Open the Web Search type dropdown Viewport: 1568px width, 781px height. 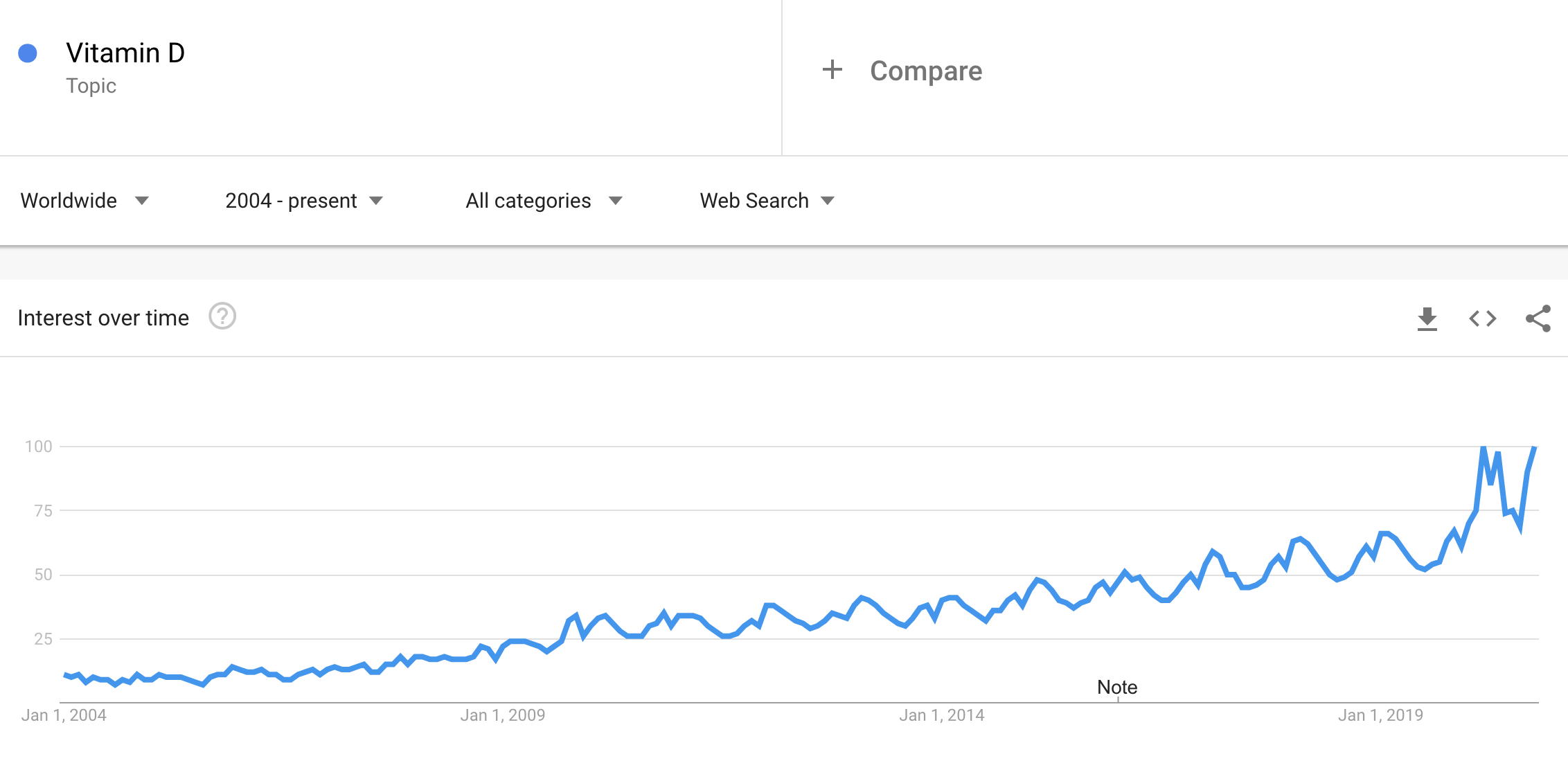tap(767, 201)
